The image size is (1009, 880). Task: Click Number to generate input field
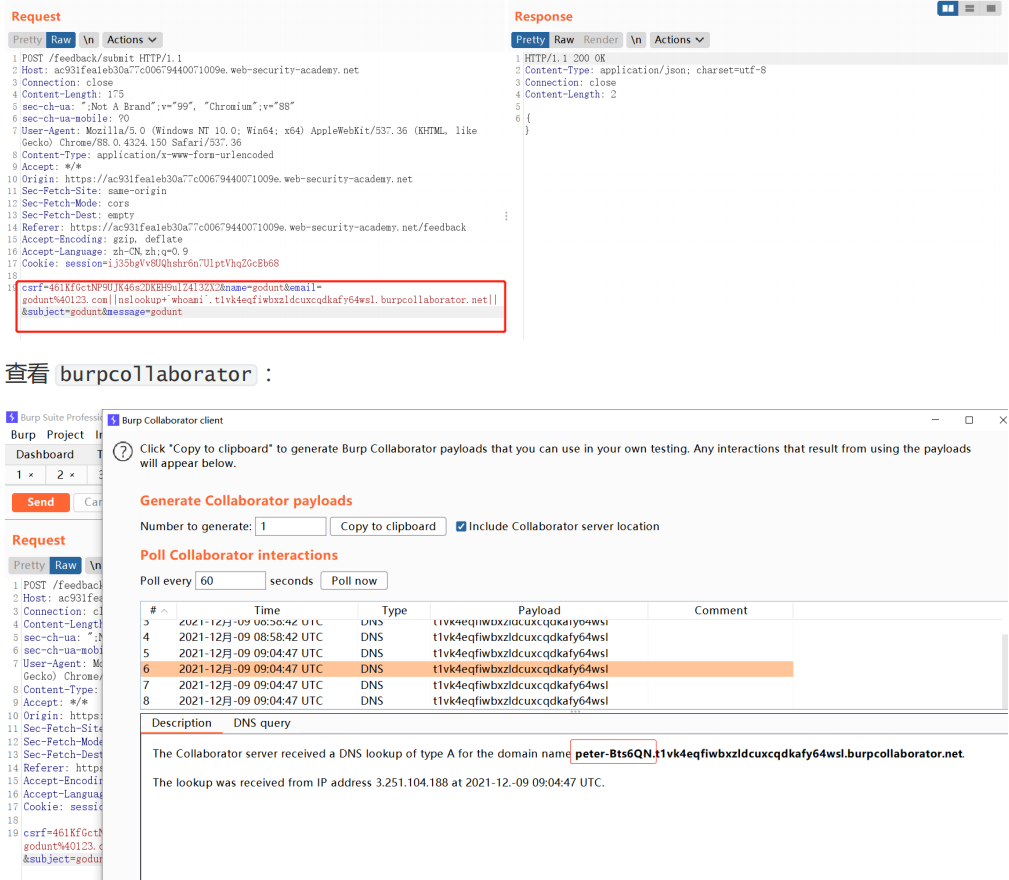291,526
